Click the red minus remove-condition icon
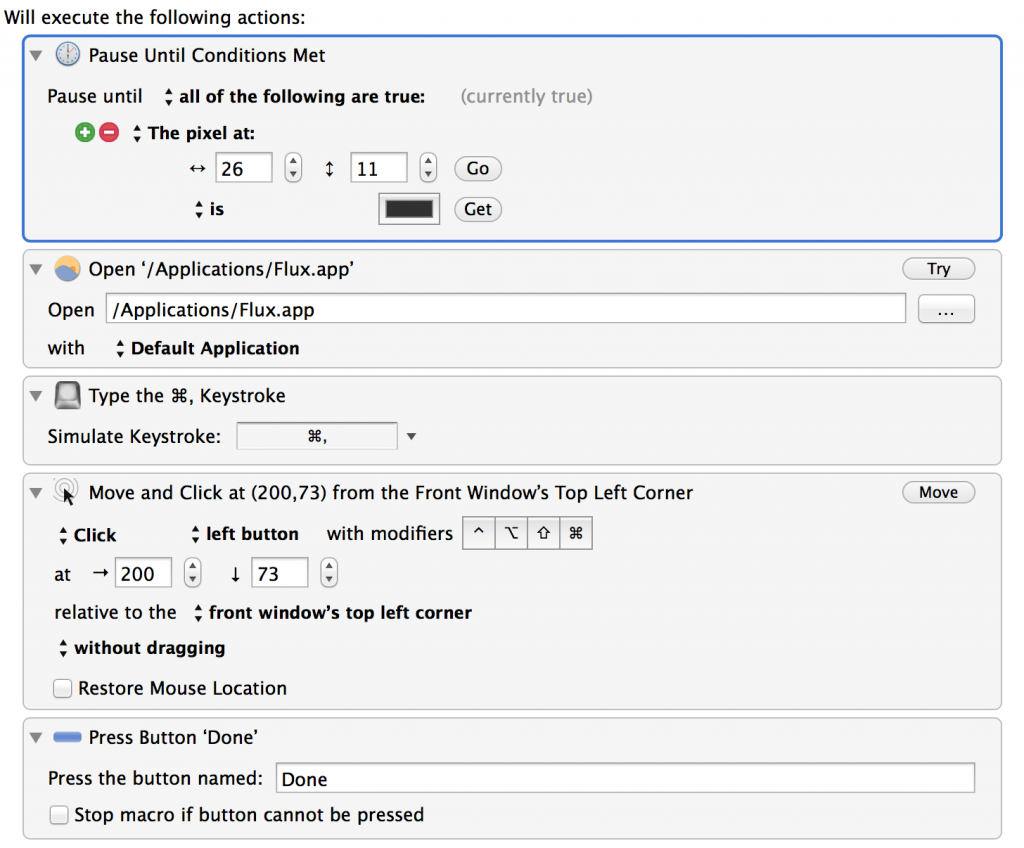Screen dimensions: 1024x848 (109, 133)
